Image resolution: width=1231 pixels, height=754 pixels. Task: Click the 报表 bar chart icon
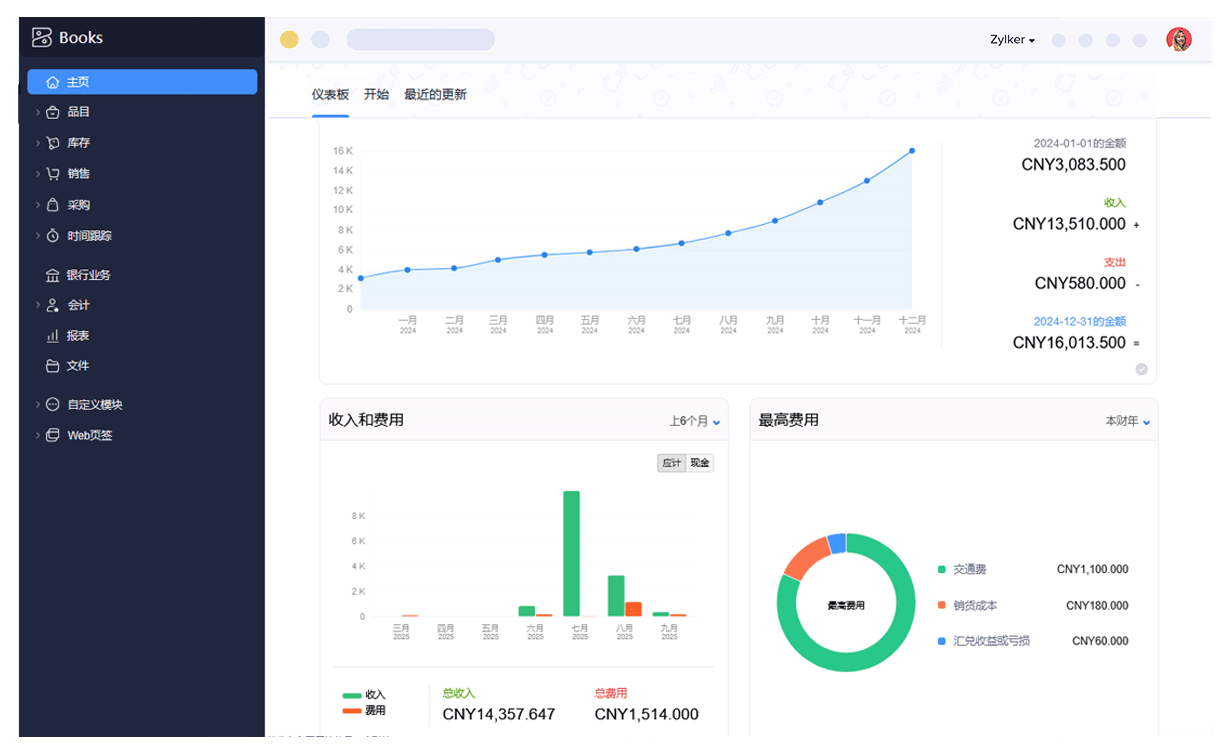(x=53, y=336)
